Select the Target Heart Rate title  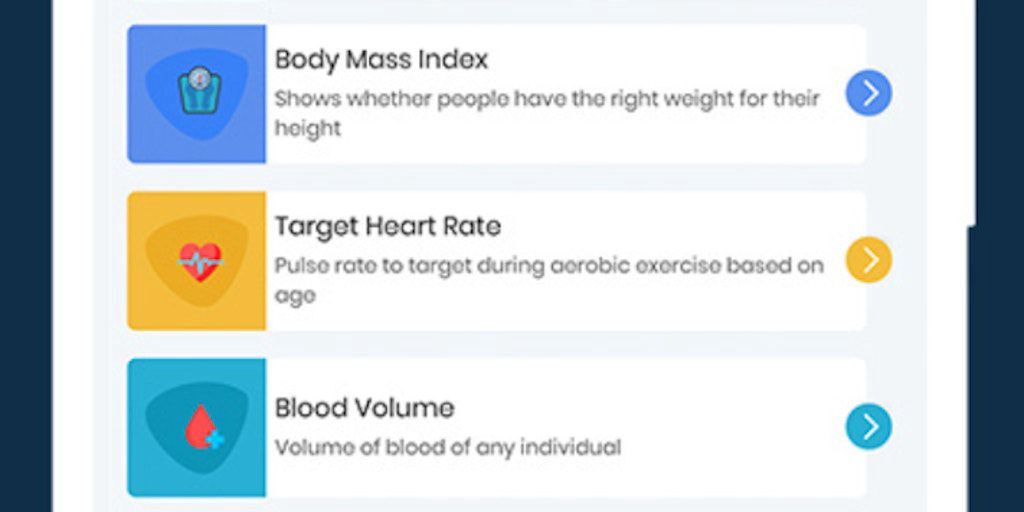point(387,226)
